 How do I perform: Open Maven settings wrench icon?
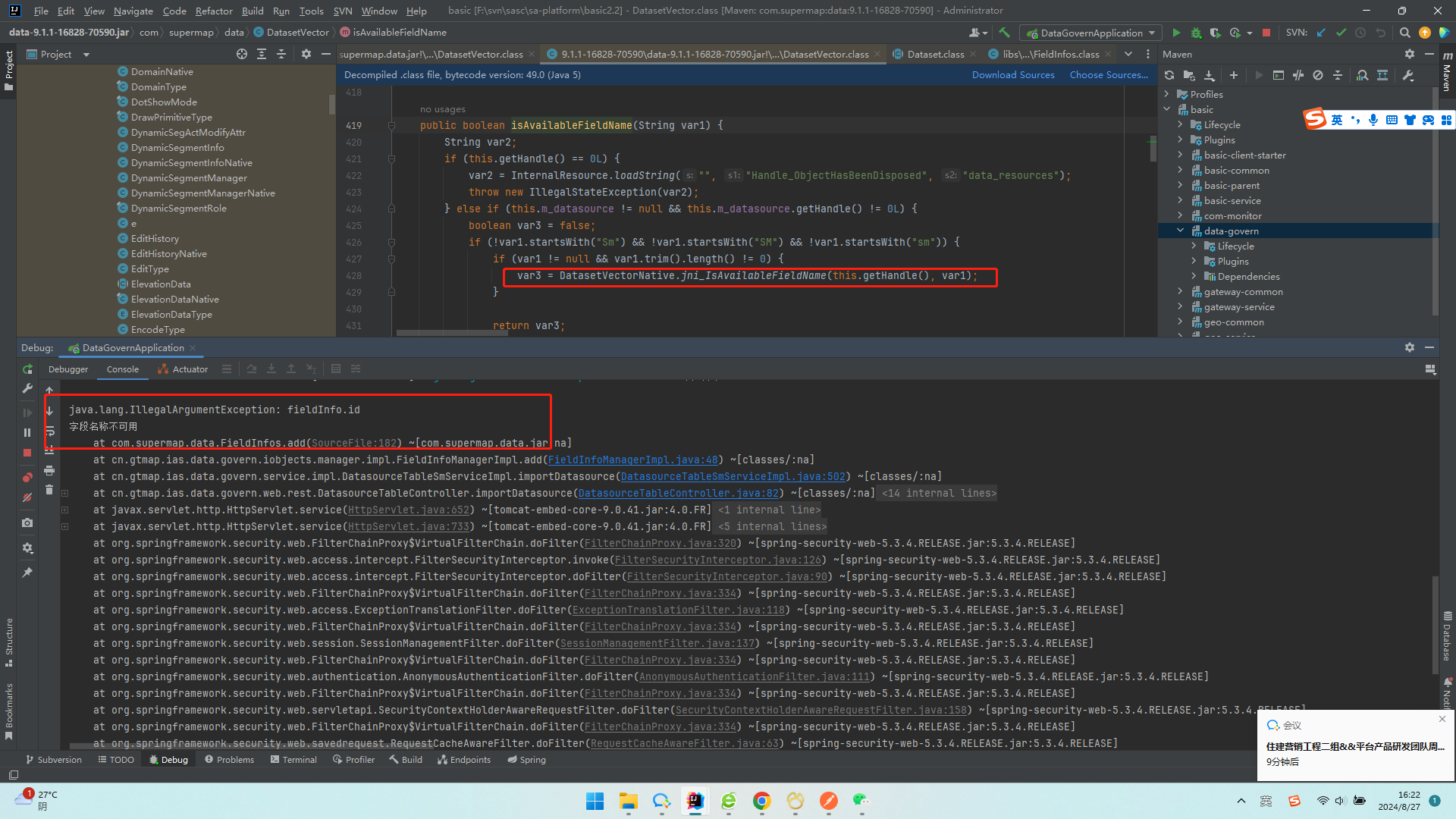[x=1408, y=75]
